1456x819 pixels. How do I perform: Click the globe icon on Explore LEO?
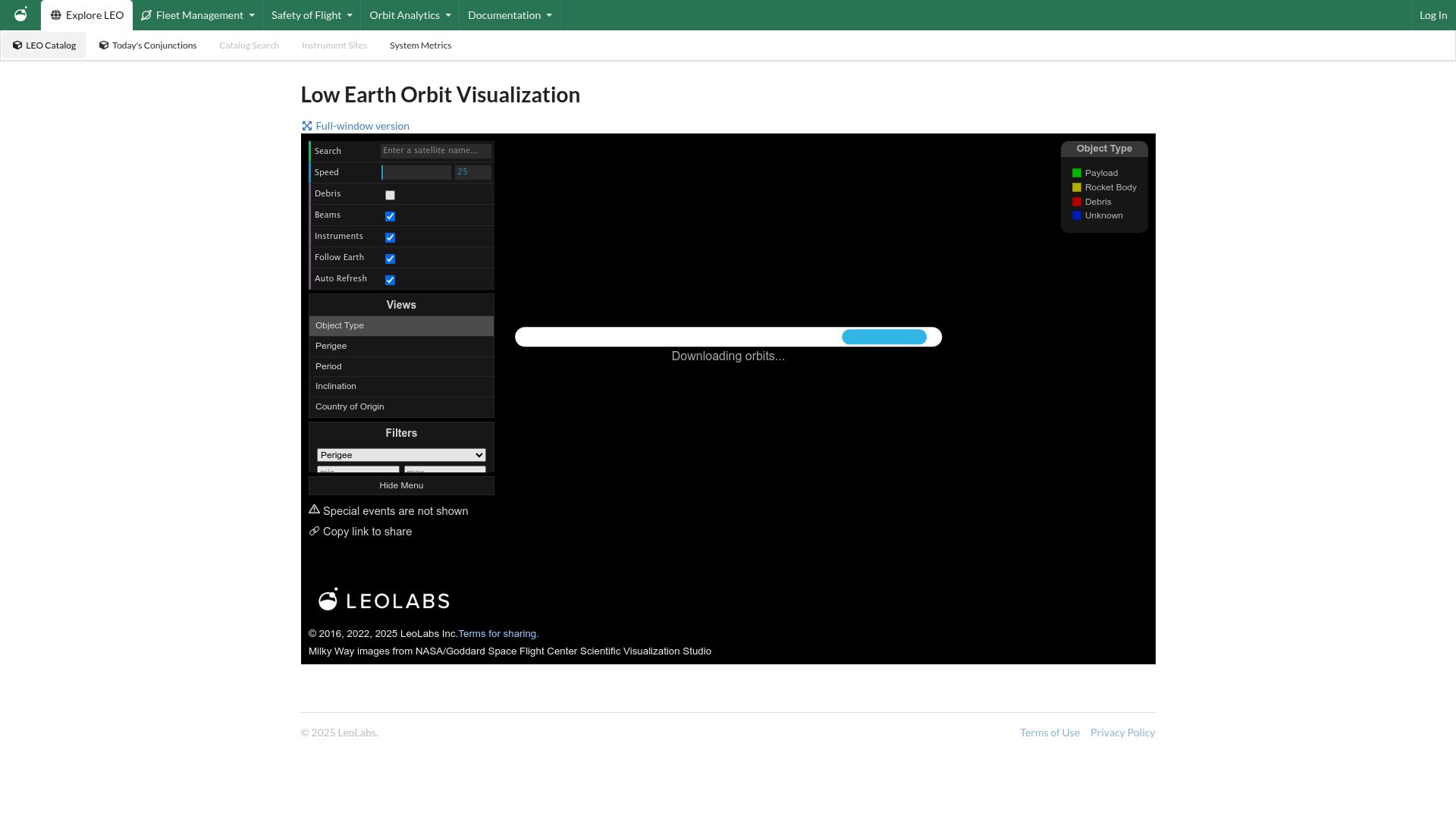click(55, 15)
